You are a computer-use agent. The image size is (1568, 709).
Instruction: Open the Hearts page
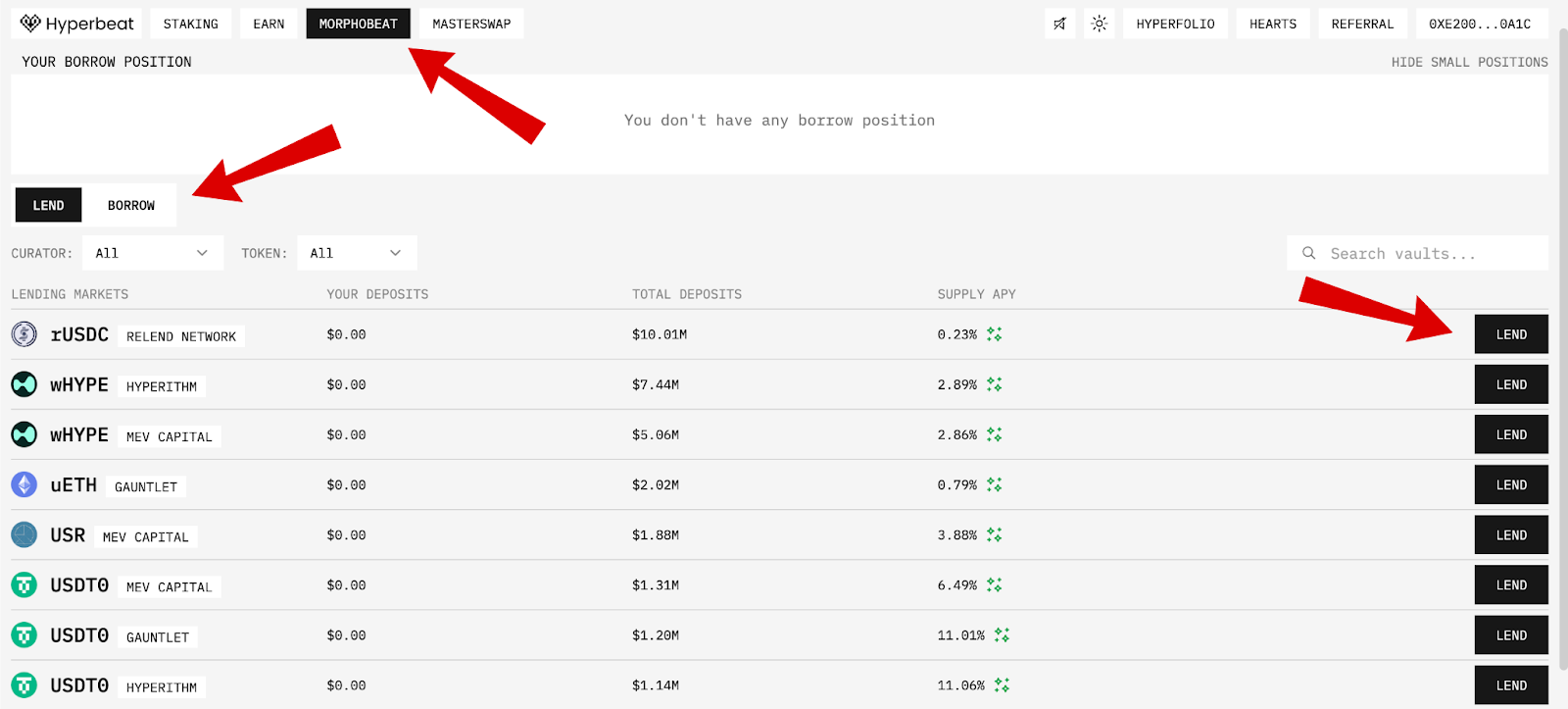1273,24
